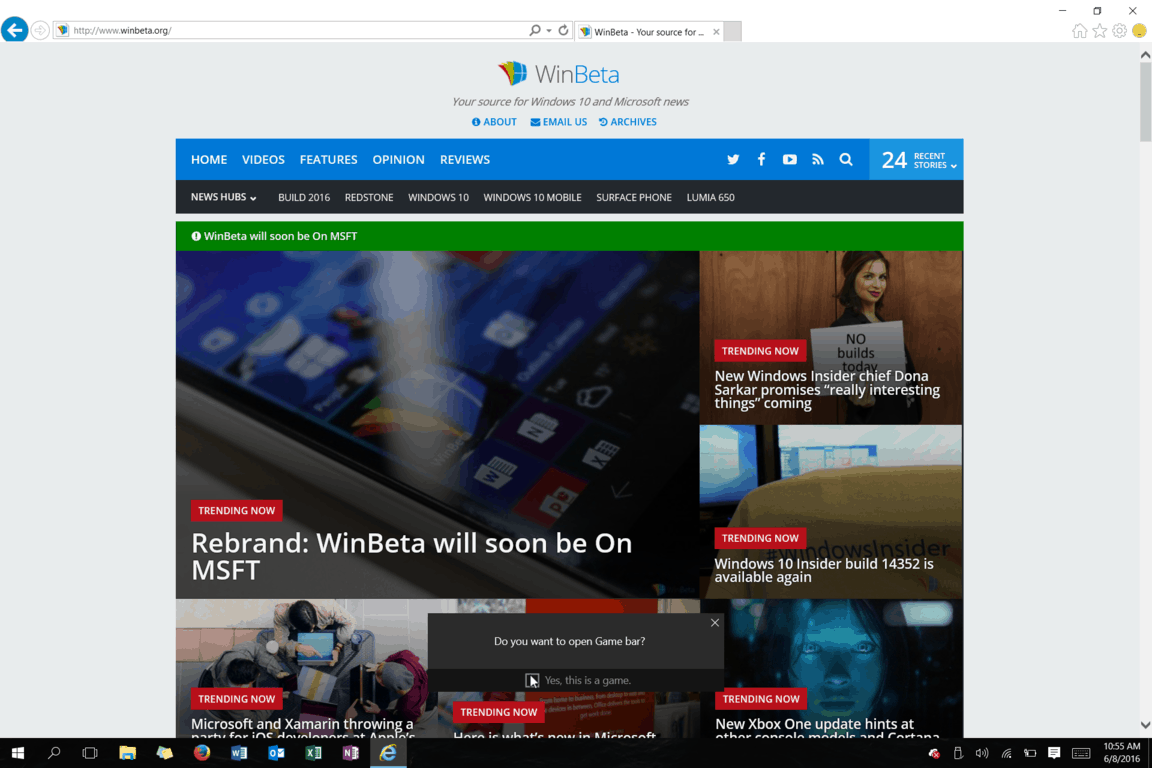Launch Firefox from the taskbar
This screenshot has width=1152, height=768.
(202, 753)
